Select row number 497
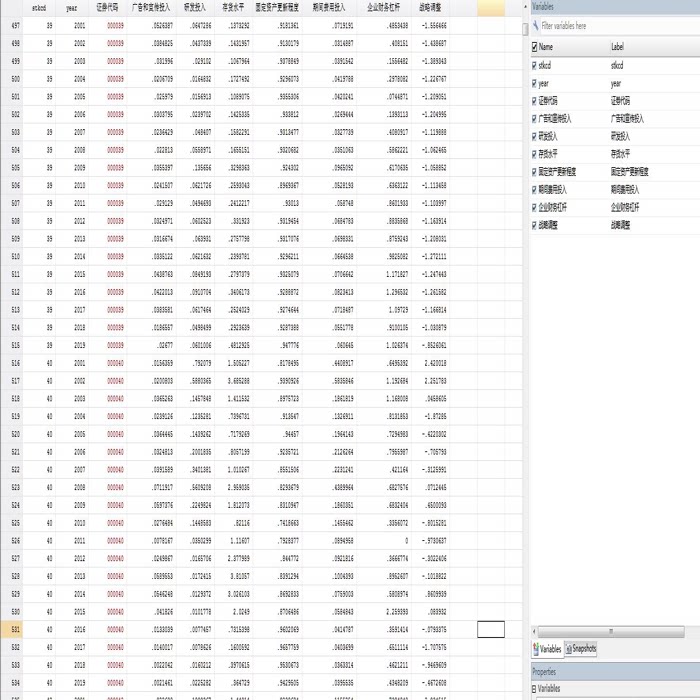Image resolution: width=700 pixels, height=700 pixels. [12, 26]
